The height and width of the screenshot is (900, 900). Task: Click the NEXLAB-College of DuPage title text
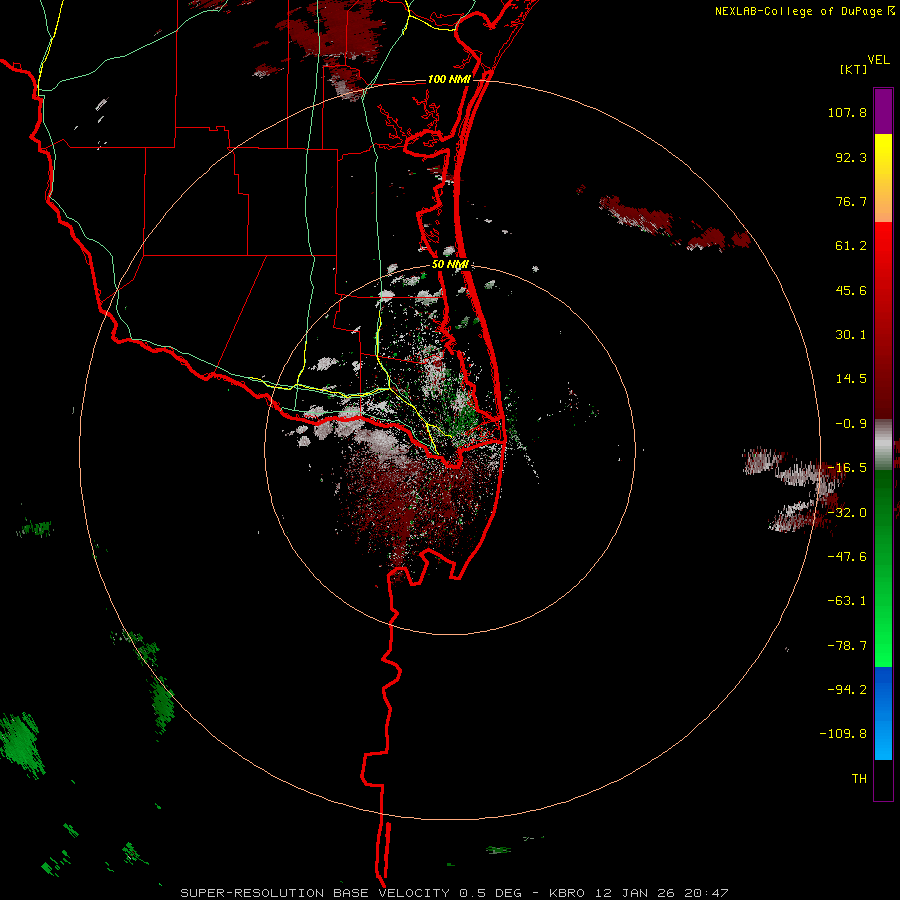pyautogui.click(x=800, y=11)
